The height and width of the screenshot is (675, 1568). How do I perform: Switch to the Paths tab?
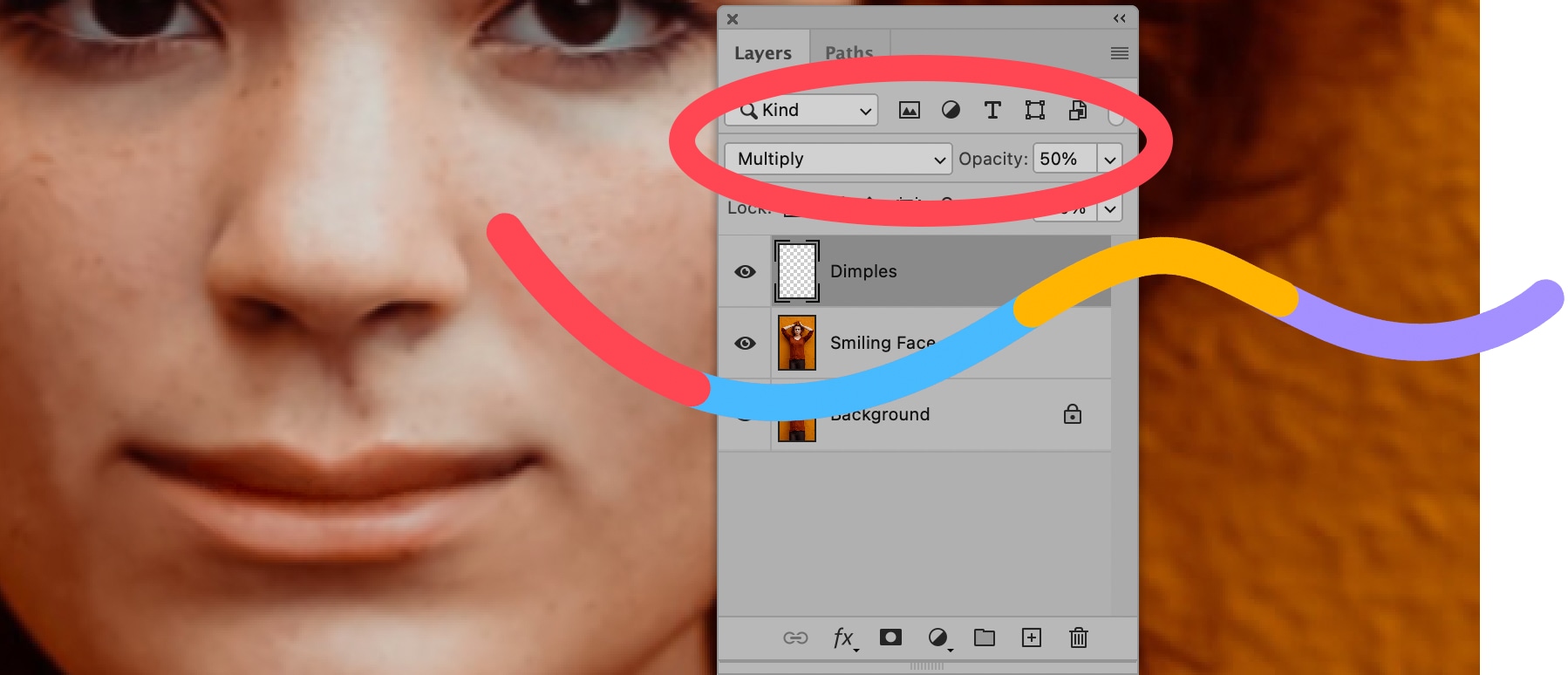tap(849, 53)
